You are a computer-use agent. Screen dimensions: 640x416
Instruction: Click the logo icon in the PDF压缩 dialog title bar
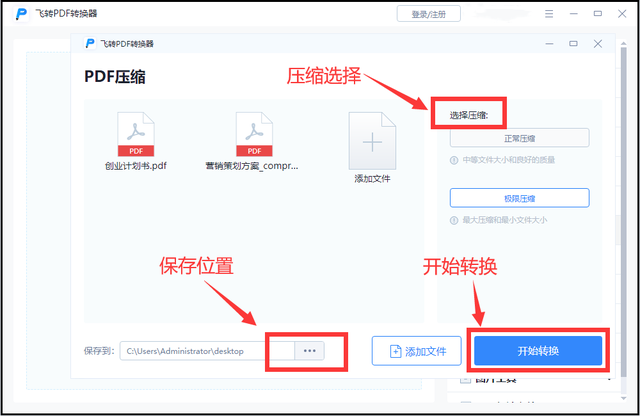coord(89,44)
